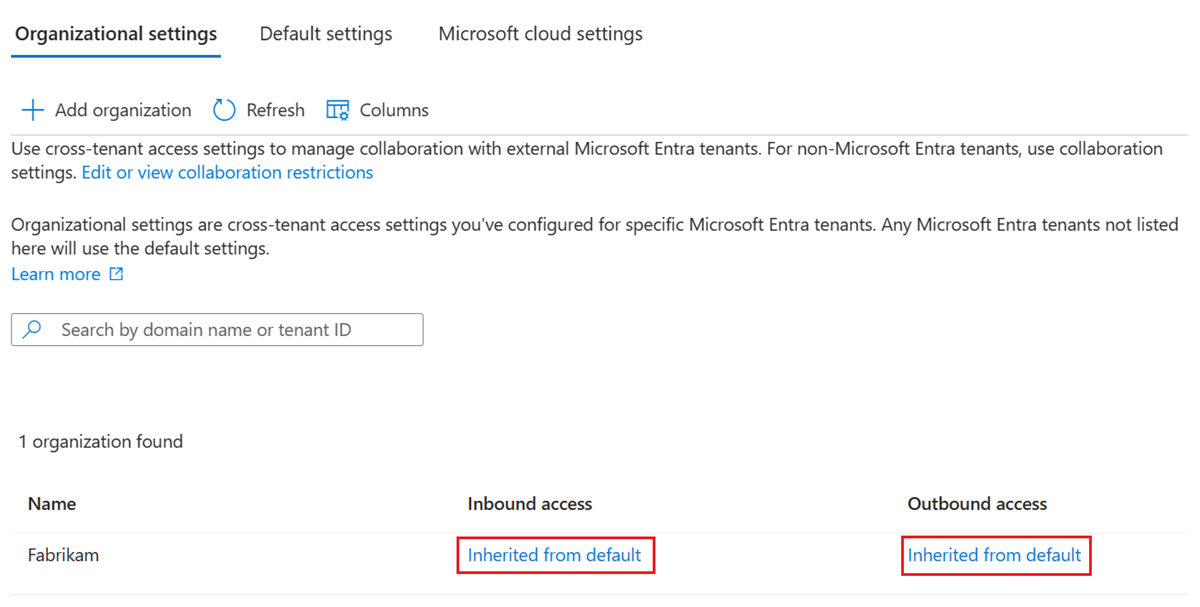Open Fabrikam's Outbound access Inherited from default
This screenshot has width=1200, height=607.
coord(994,555)
